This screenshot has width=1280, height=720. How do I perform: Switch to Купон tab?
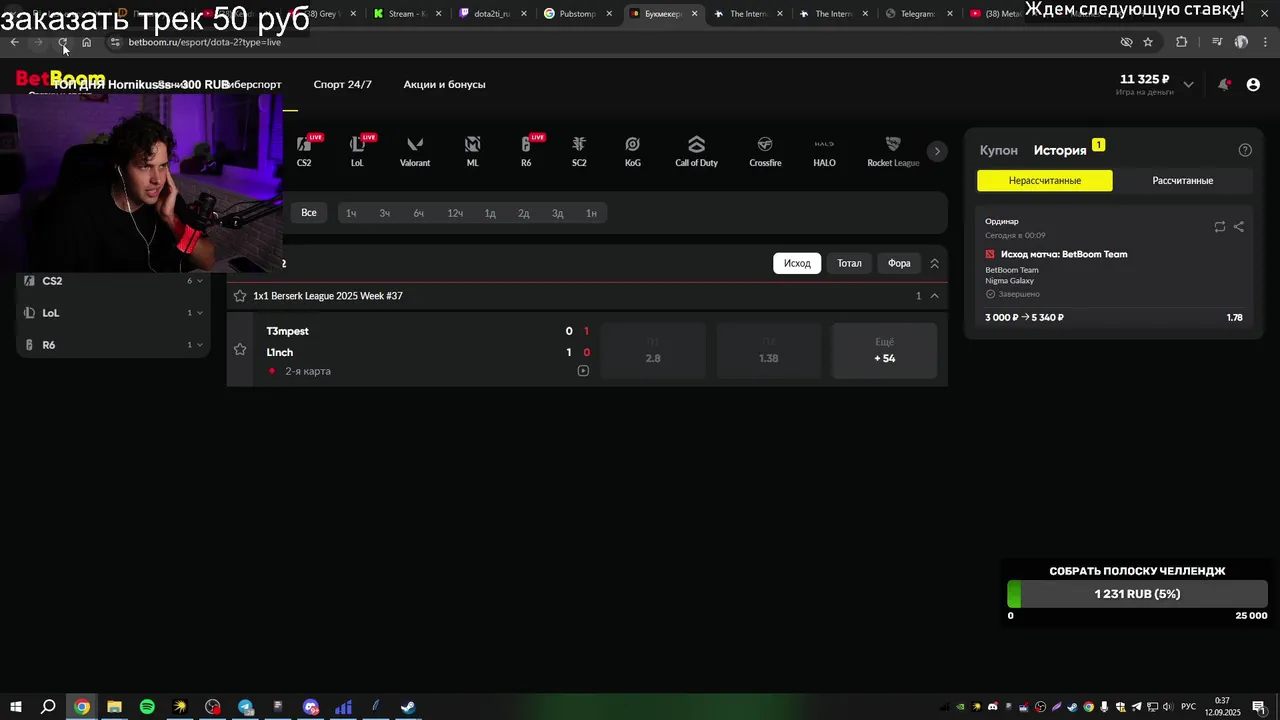[x=998, y=150]
